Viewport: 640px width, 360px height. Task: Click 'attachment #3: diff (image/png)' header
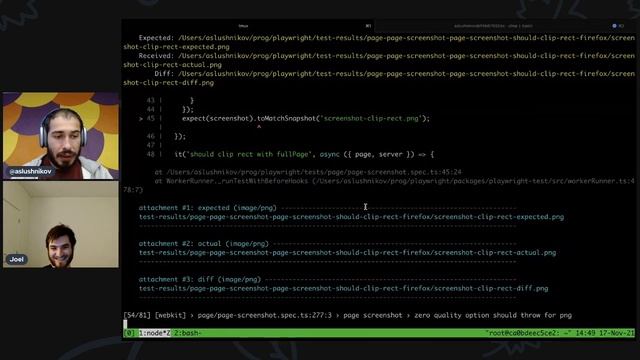[x=200, y=280]
